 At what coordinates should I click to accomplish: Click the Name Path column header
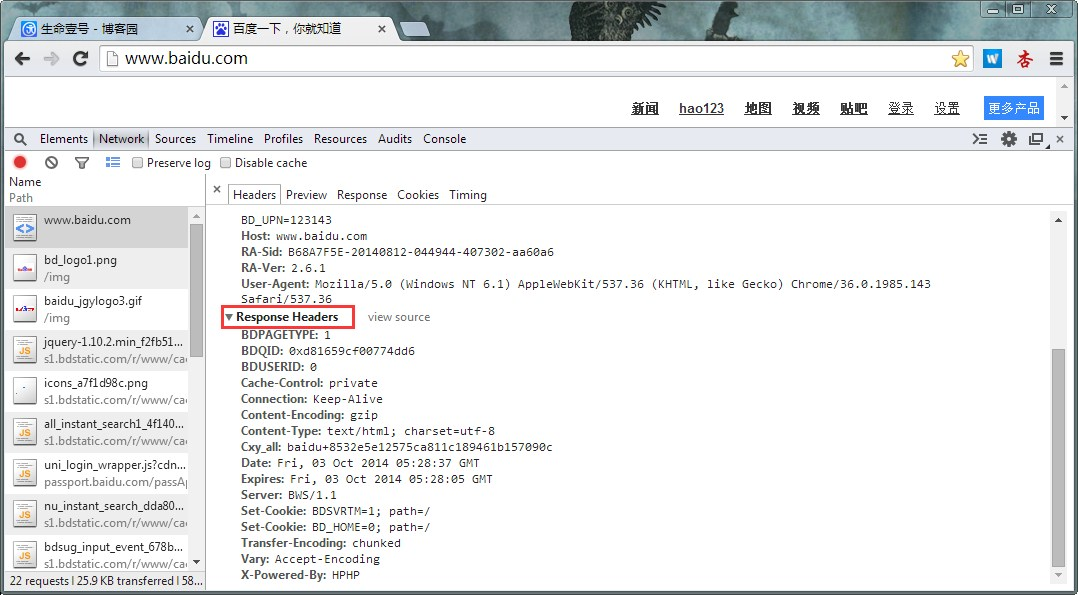click(103, 190)
